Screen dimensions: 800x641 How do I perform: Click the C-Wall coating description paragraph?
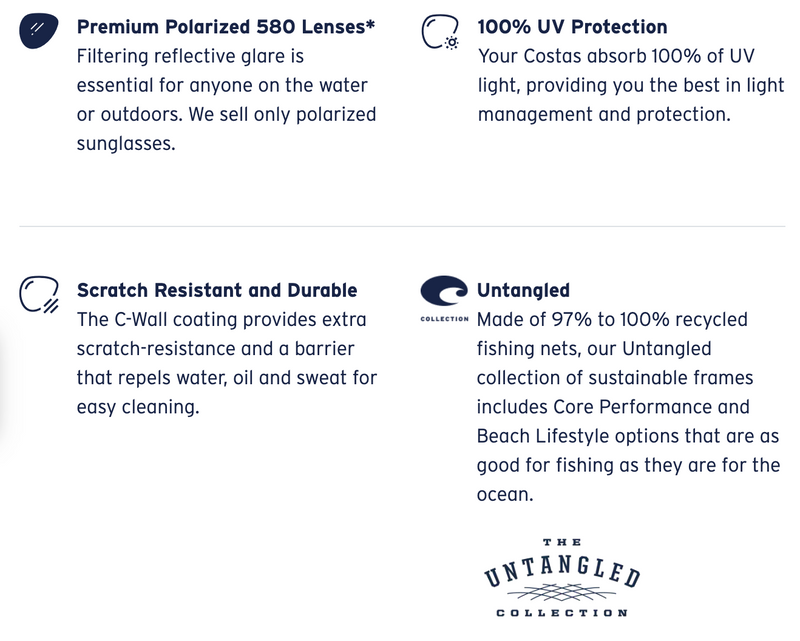point(227,363)
